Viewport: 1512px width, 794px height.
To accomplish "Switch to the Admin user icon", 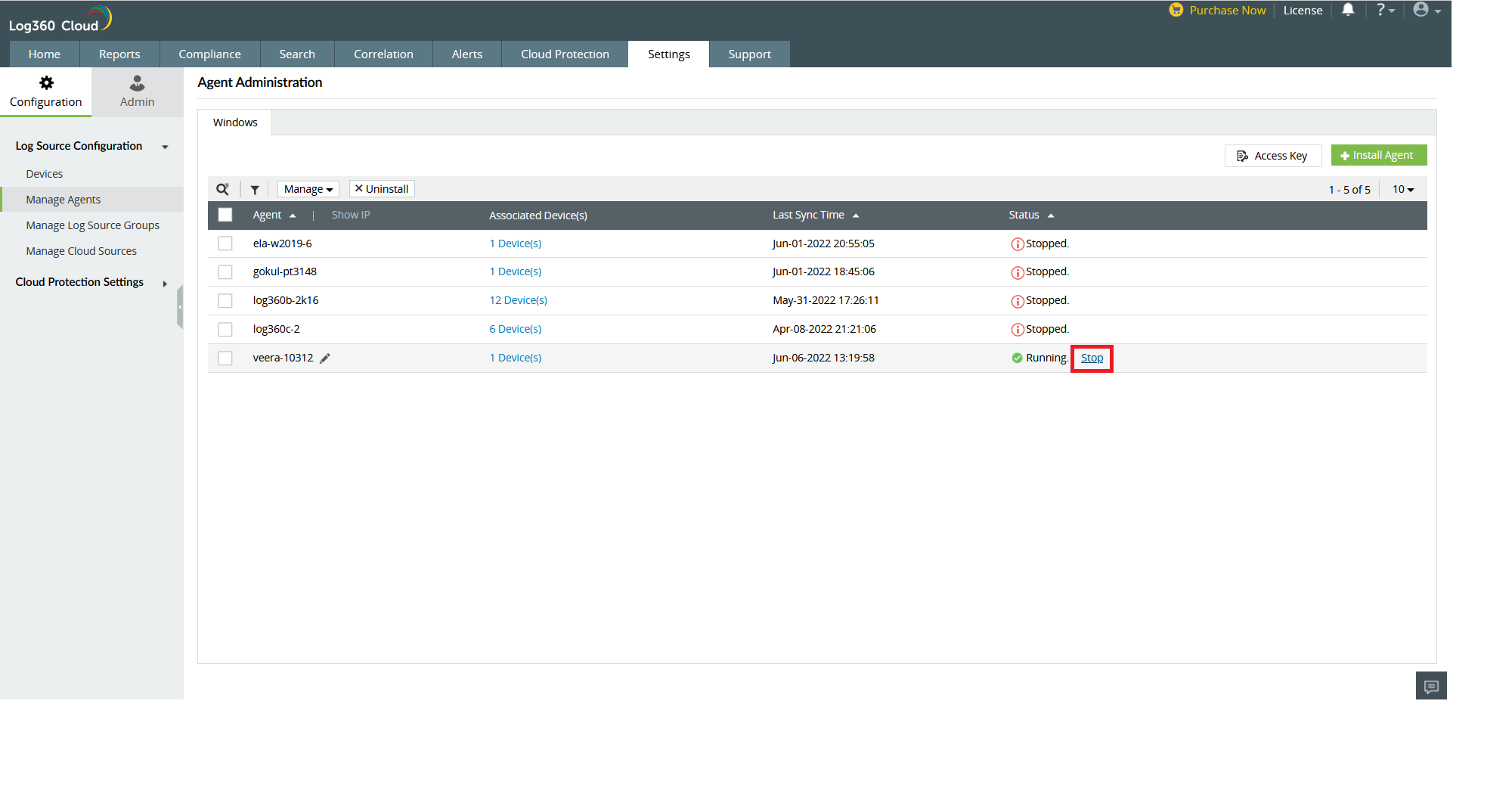I will [x=137, y=83].
